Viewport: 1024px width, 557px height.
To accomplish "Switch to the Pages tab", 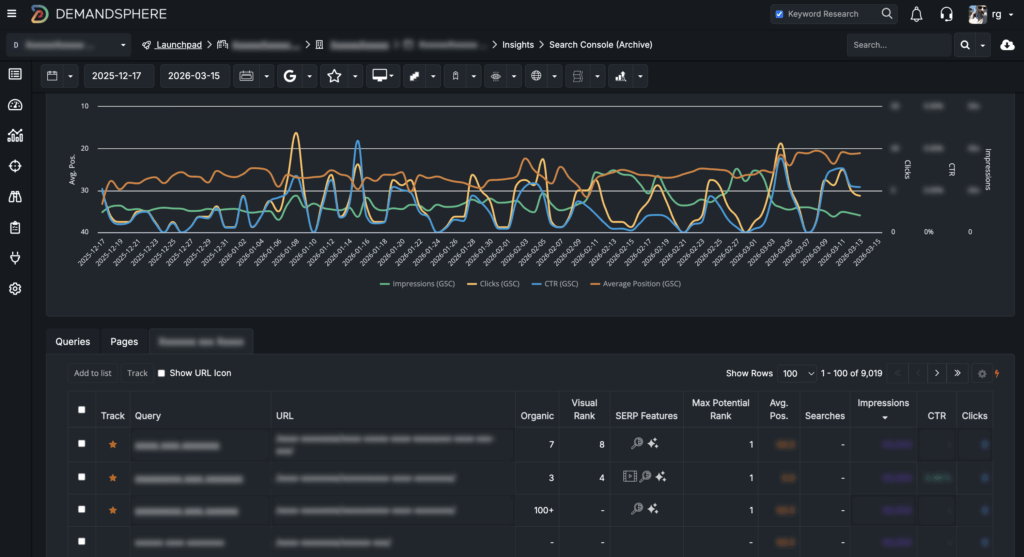I will click(x=124, y=342).
